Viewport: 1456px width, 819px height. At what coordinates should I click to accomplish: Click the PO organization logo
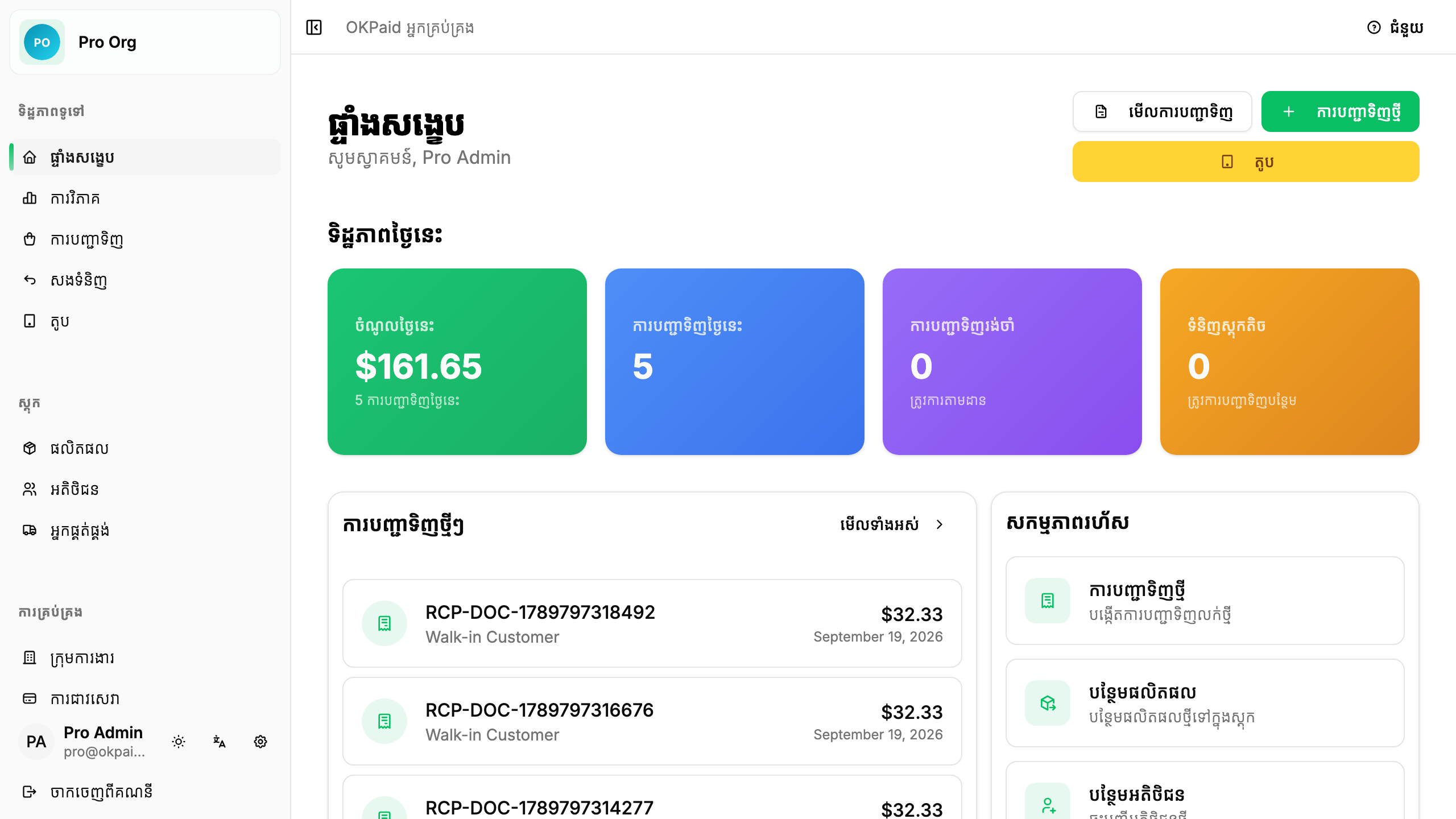pos(42,42)
